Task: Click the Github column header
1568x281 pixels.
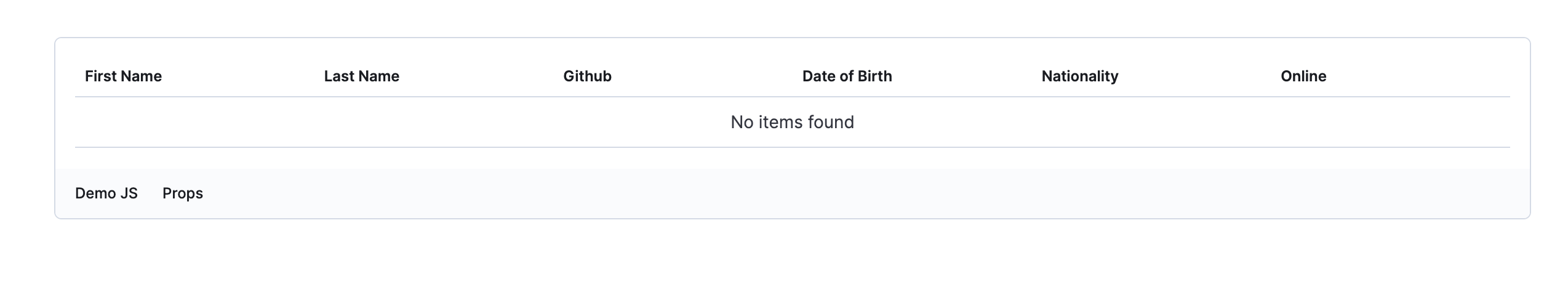Action: (x=587, y=76)
